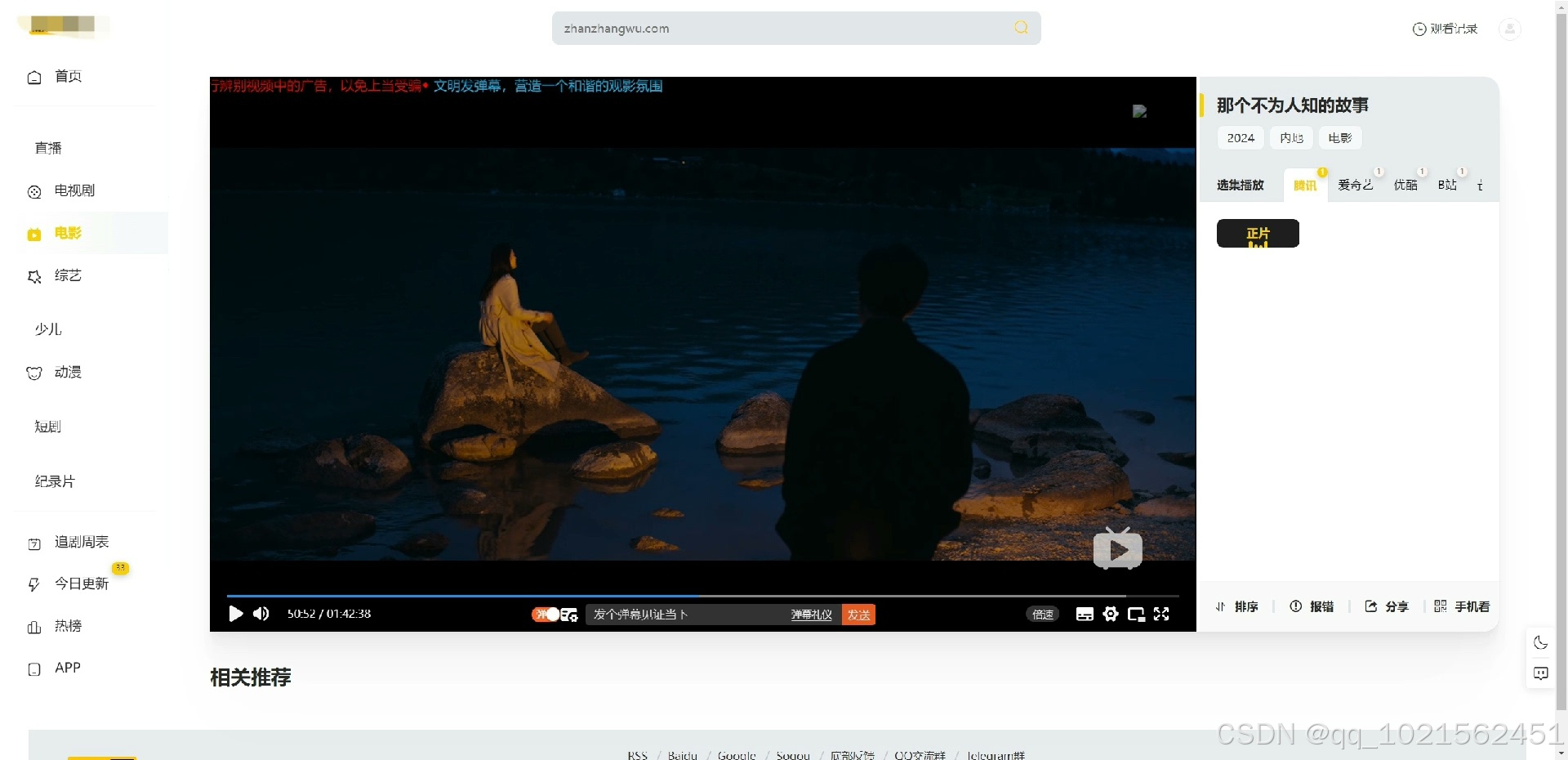
Task: Open player settings gear icon
Action: coord(1111,614)
